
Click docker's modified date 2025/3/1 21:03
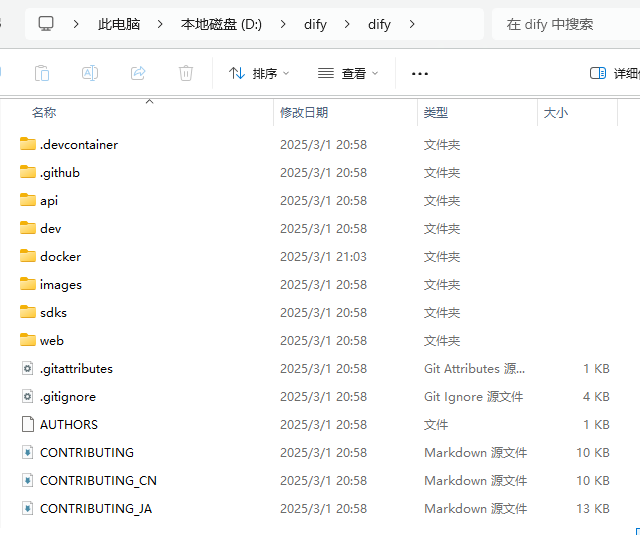click(x=323, y=257)
